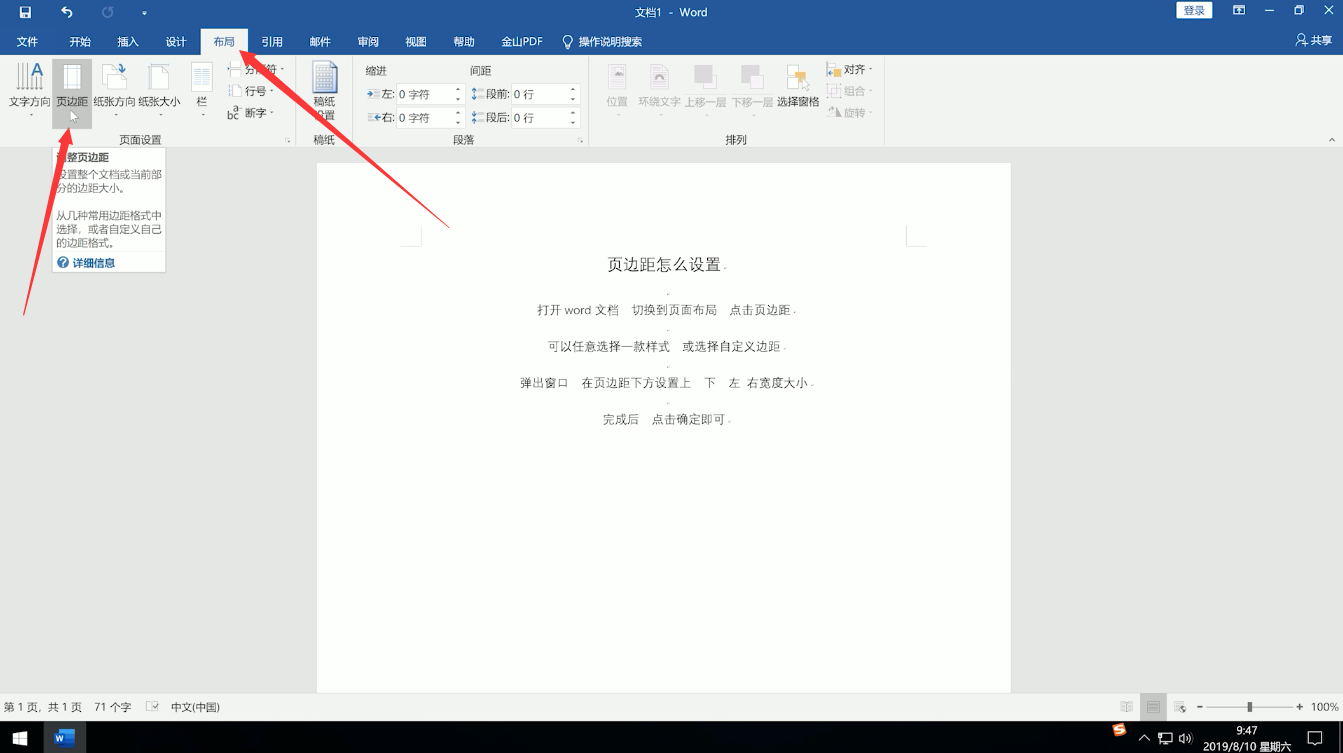Viewport: 1343px width, 753px height.
Task: Collapse the ribbon with the chevron
Action: coord(1331,140)
